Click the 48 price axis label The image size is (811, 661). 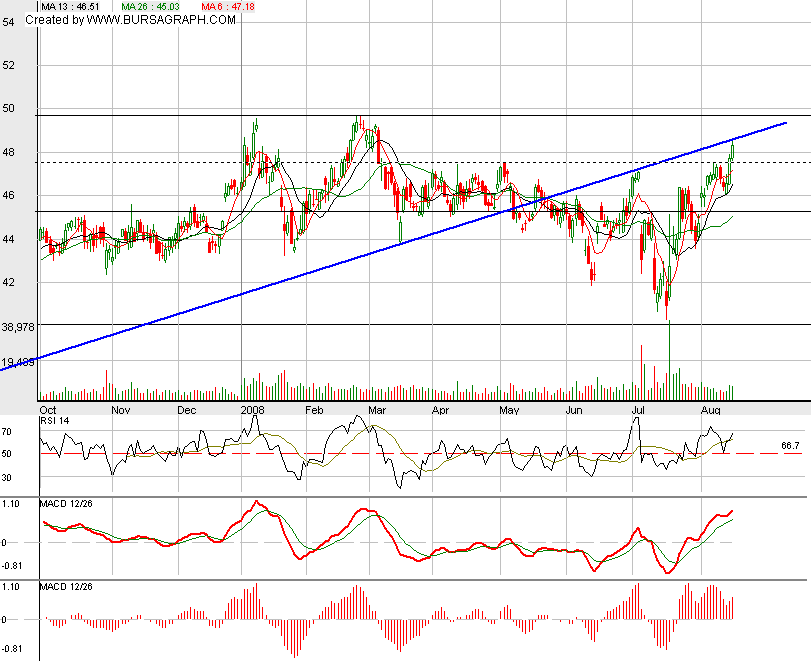[8, 152]
